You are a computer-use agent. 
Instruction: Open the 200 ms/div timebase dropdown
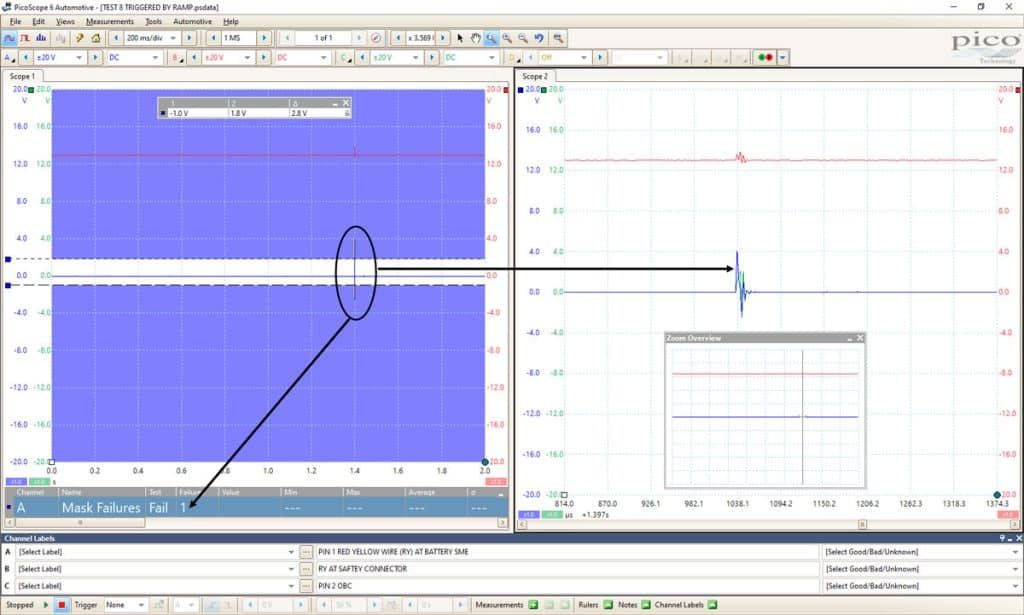173,38
